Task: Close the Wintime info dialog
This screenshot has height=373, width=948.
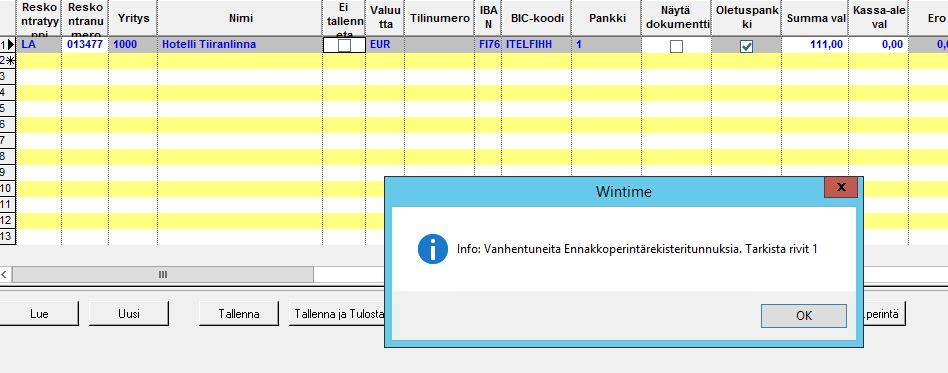Action: pyautogui.click(x=841, y=187)
